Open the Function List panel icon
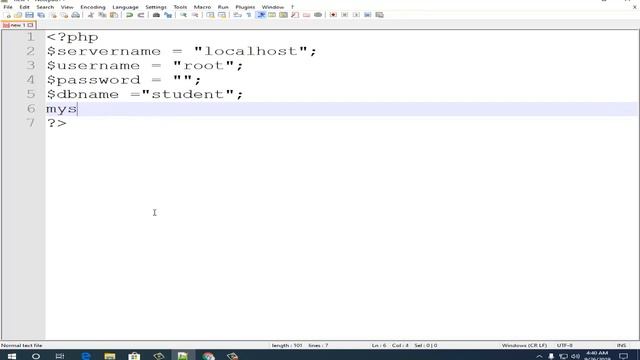Viewport: 640px width, 360px height. pos(295,15)
